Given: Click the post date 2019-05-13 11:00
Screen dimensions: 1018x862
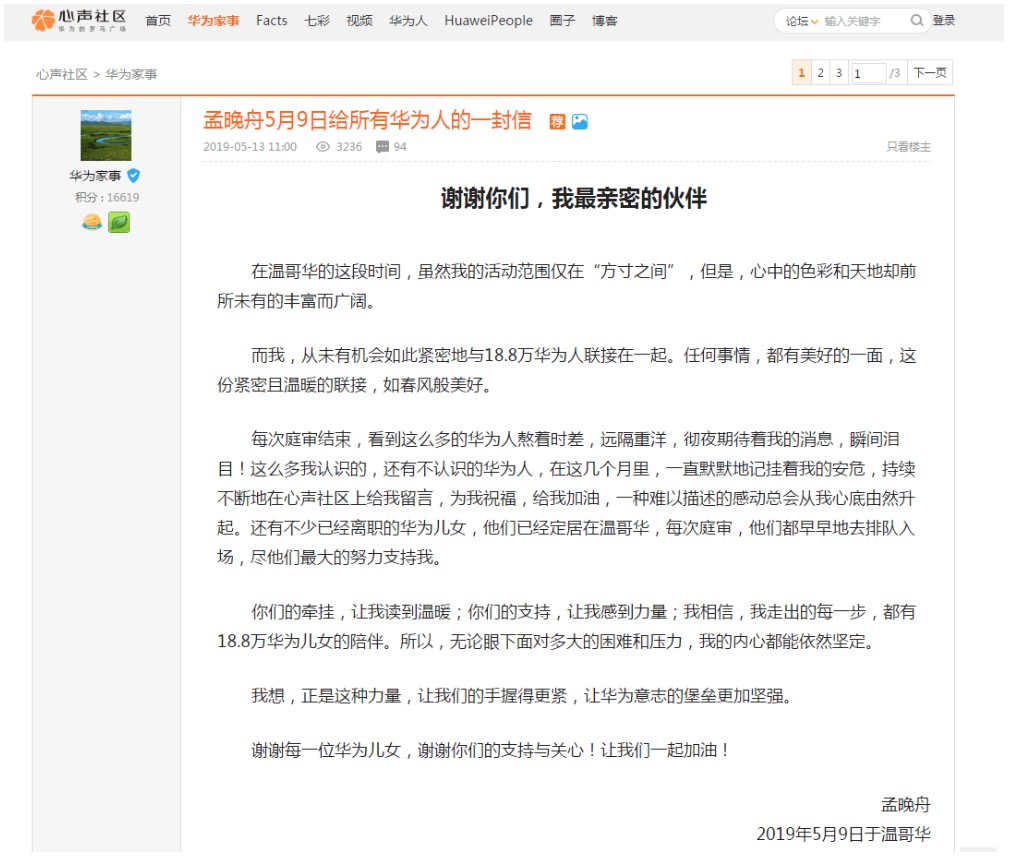Looking at the screenshot, I should pos(250,147).
